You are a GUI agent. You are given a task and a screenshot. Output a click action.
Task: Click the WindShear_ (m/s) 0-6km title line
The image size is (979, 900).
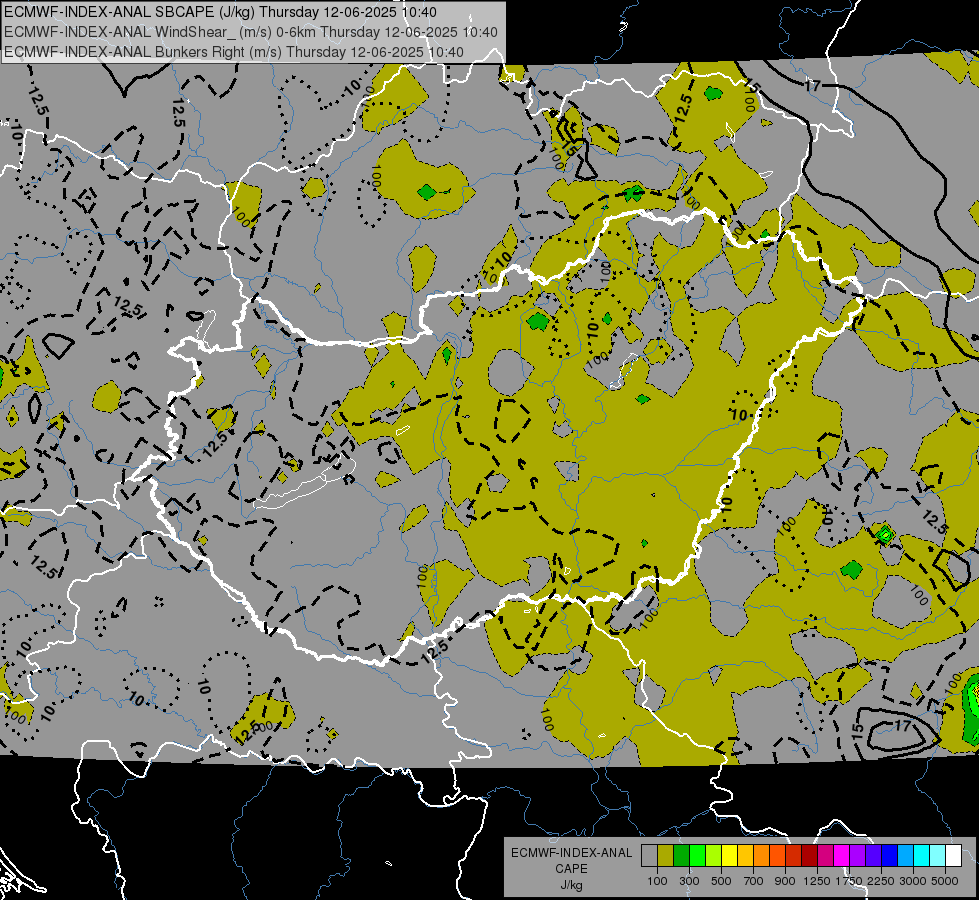coord(251,32)
